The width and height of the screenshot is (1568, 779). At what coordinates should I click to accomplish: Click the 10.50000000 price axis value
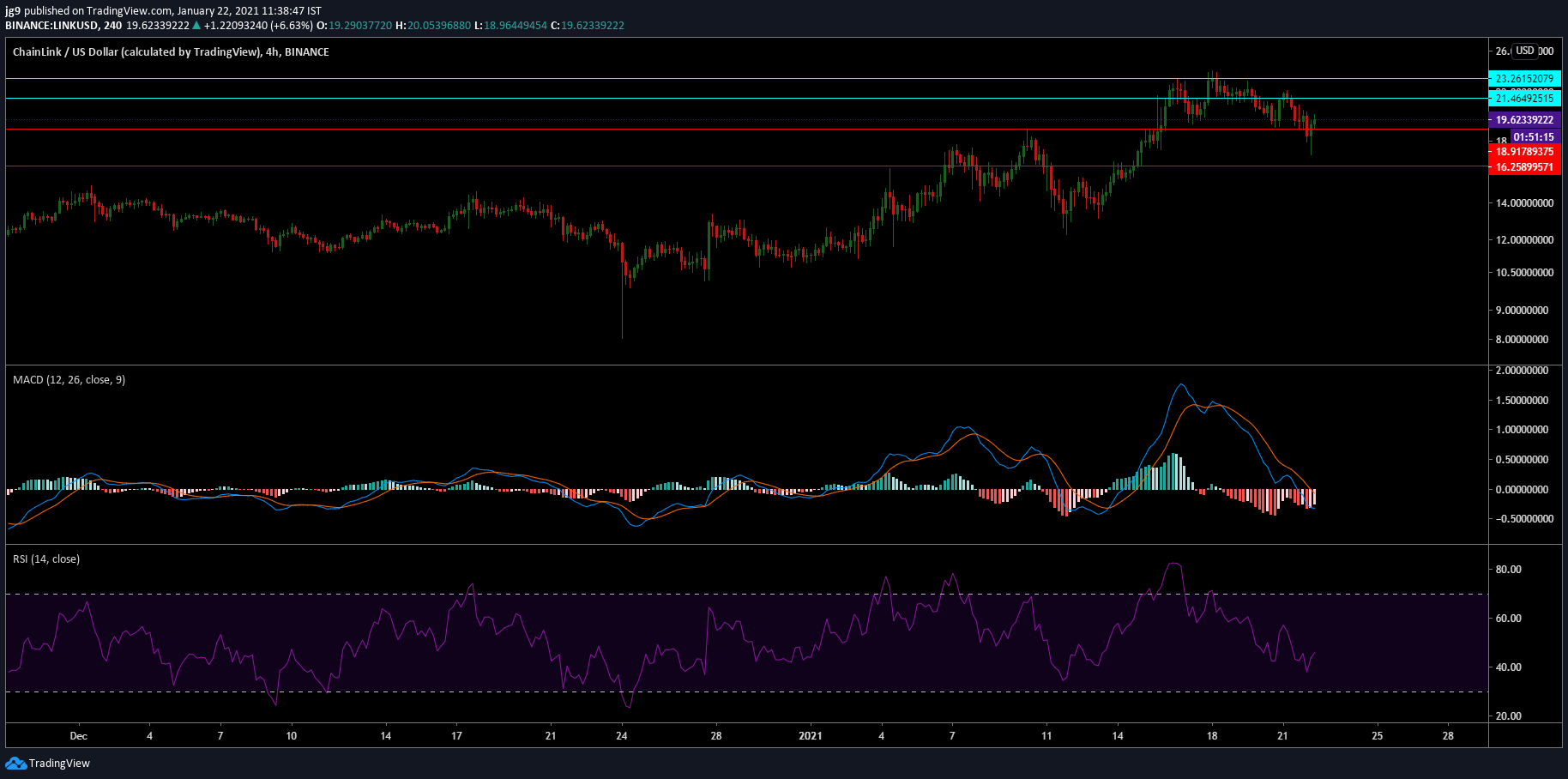(x=1524, y=273)
